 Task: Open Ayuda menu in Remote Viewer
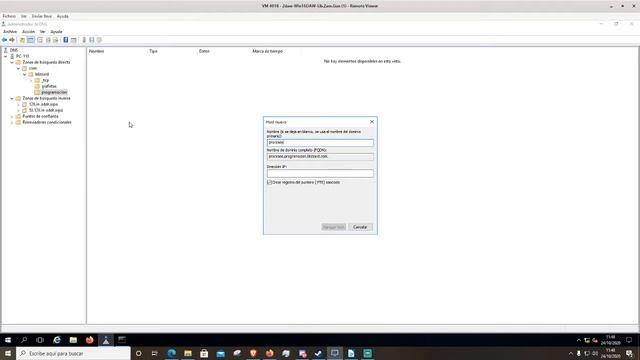coord(62,16)
